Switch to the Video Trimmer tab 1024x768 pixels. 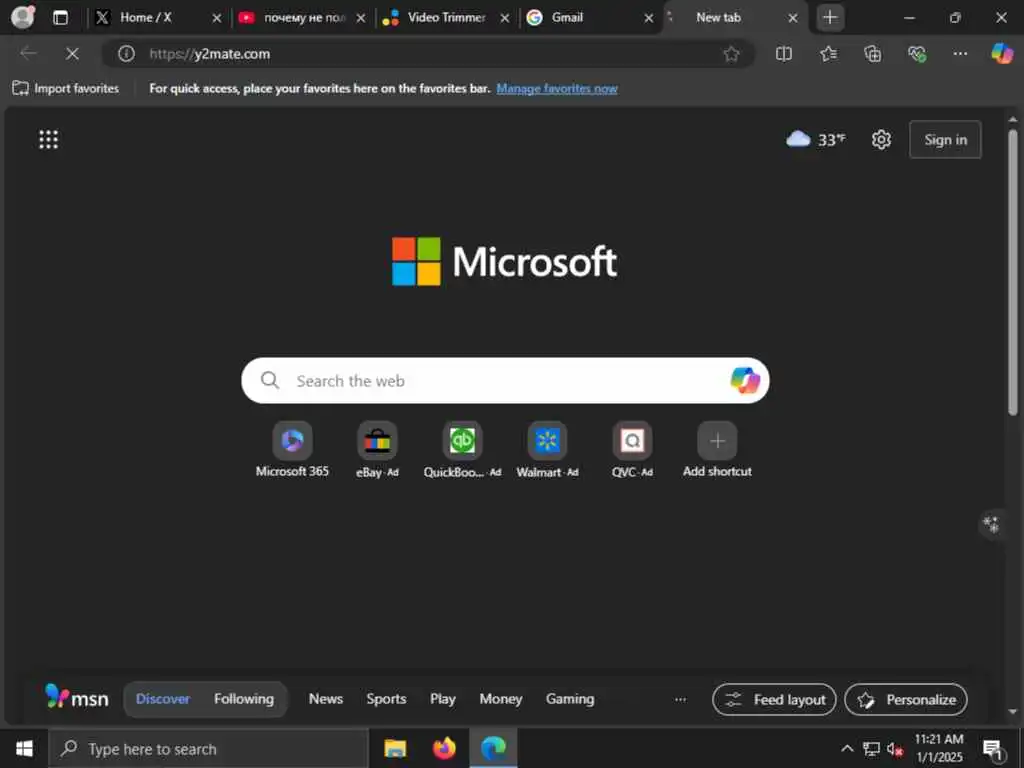point(446,18)
